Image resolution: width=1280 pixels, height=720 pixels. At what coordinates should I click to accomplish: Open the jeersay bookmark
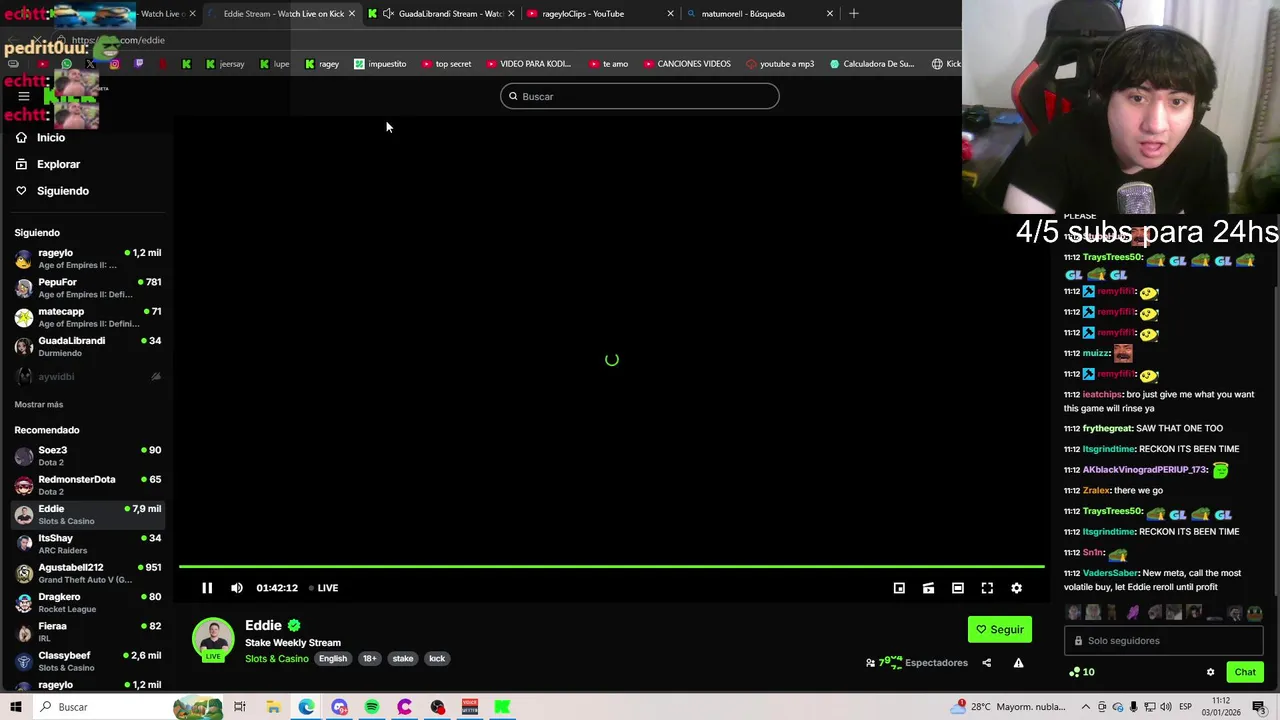(224, 64)
